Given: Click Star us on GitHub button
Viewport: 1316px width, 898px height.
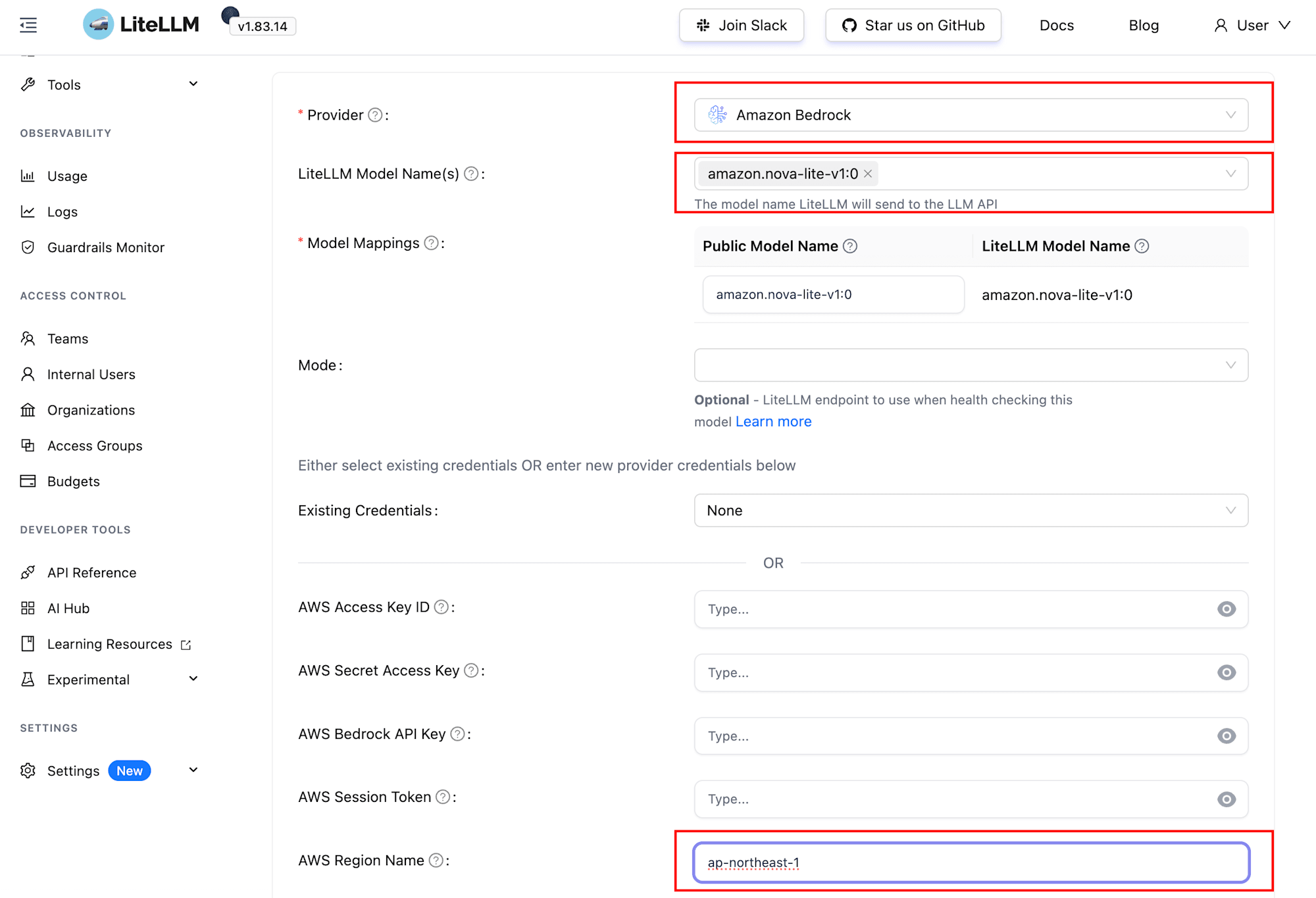Looking at the screenshot, I should click(x=913, y=25).
